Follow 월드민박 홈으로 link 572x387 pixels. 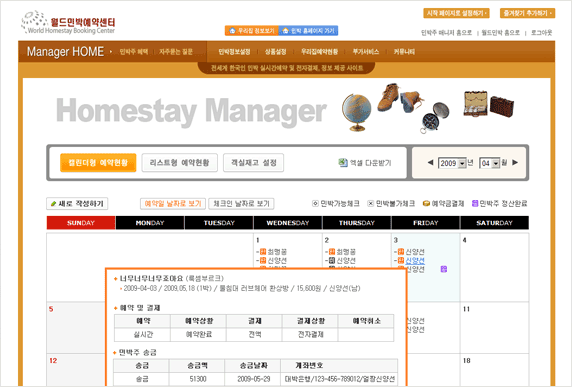(x=500, y=33)
